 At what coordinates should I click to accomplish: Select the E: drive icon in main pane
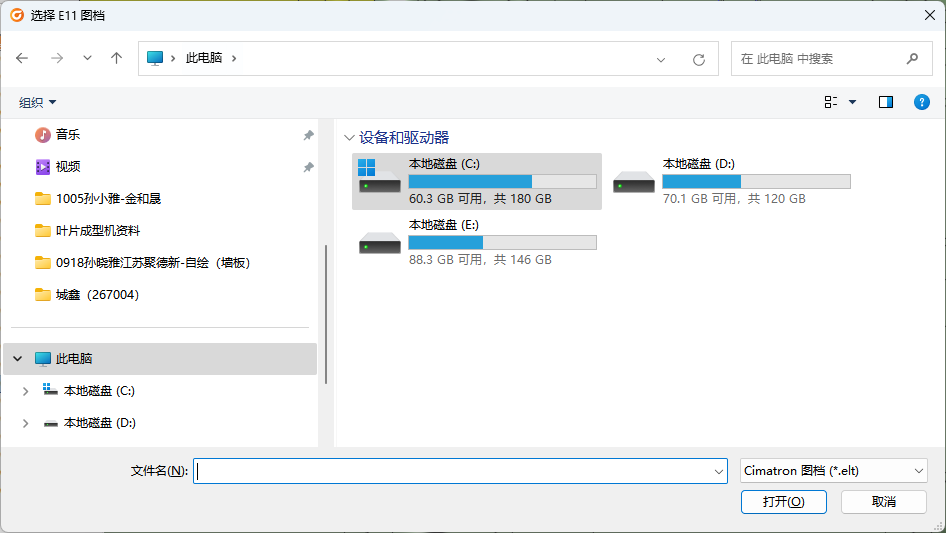click(379, 243)
